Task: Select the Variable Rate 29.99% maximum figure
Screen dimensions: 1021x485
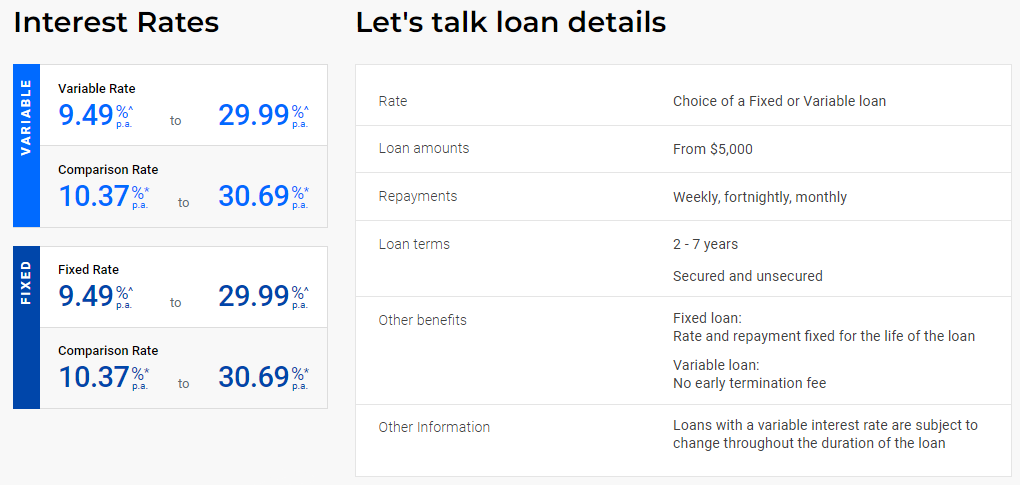Action: [x=264, y=115]
